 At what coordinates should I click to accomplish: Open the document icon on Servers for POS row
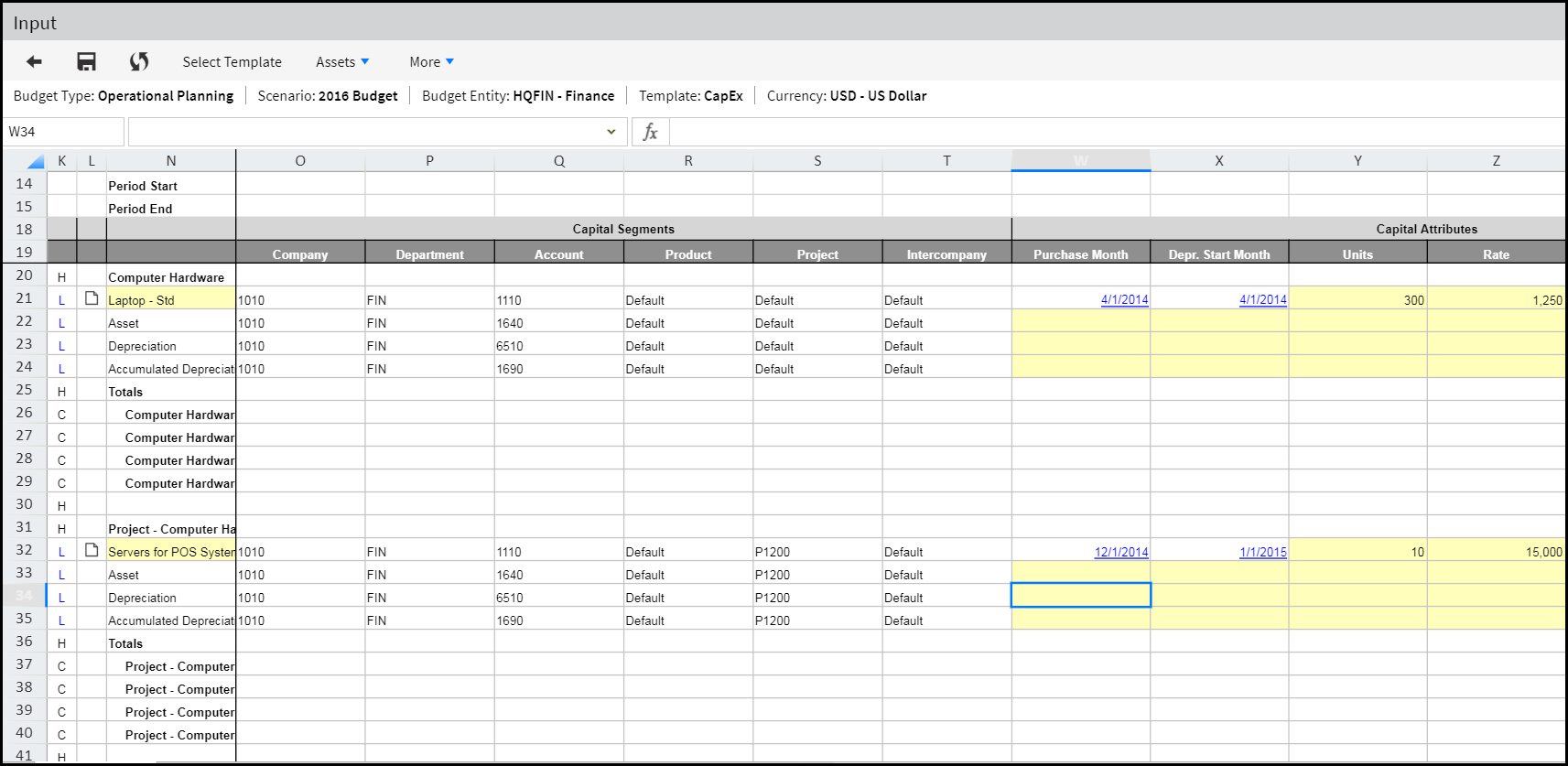[92, 550]
